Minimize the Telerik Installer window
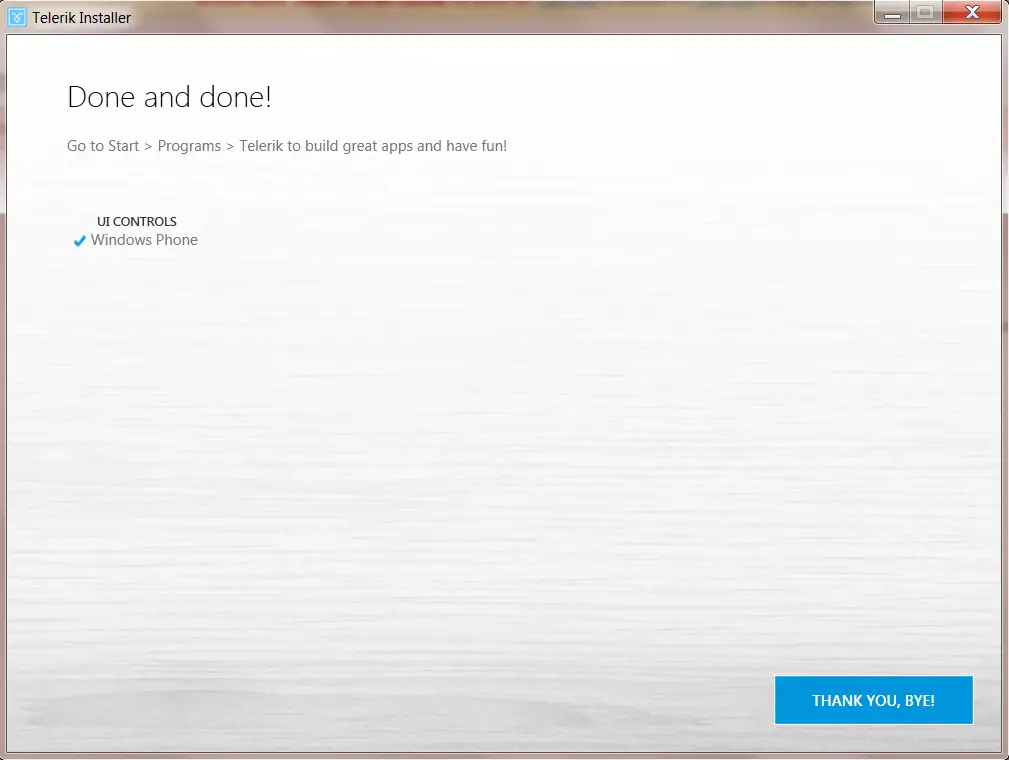Image resolution: width=1009 pixels, height=760 pixels. point(892,13)
